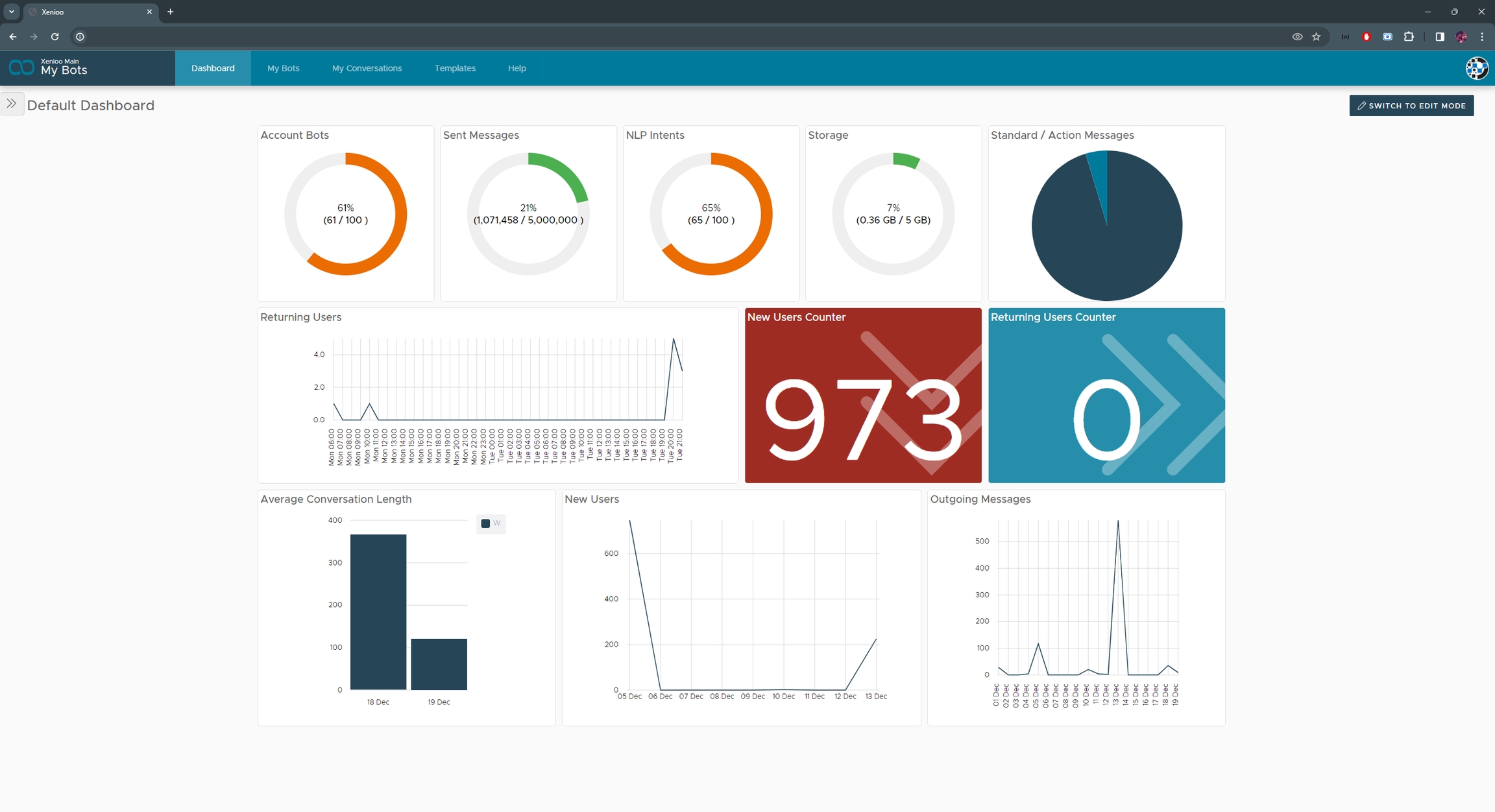Open the tab search dropdown arrow
Image resolution: width=1495 pixels, height=812 pixels.
[x=12, y=12]
